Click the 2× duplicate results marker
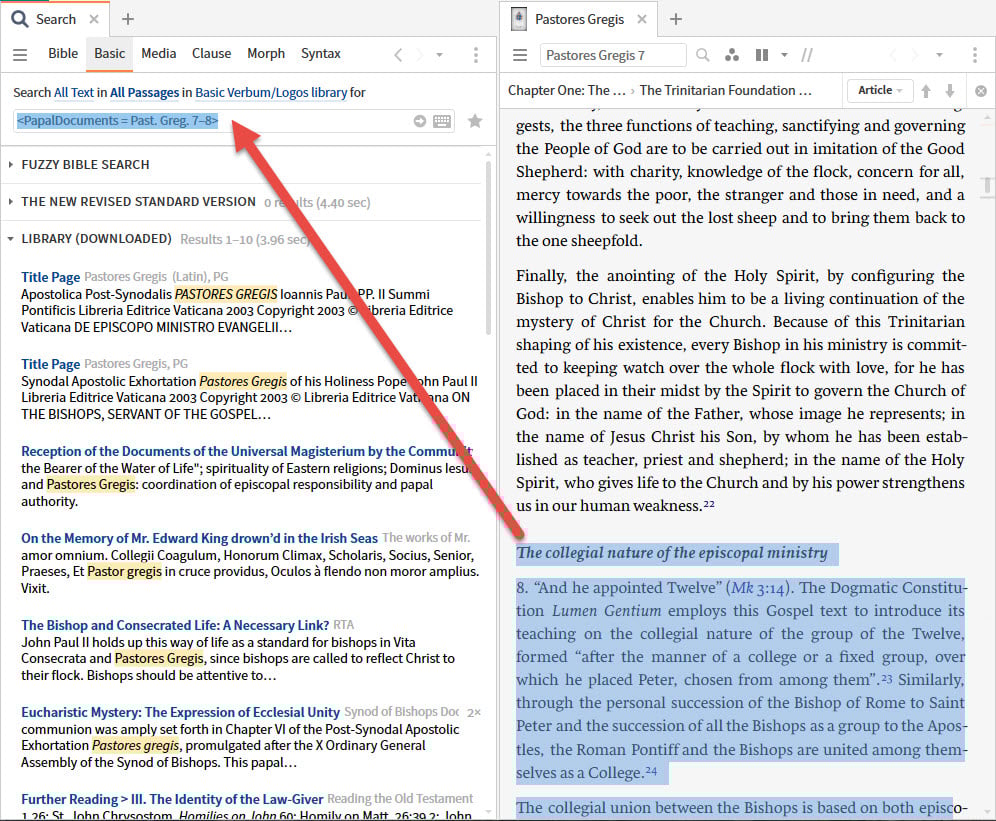The height and width of the screenshot is (821, 996). pos(473,713)
